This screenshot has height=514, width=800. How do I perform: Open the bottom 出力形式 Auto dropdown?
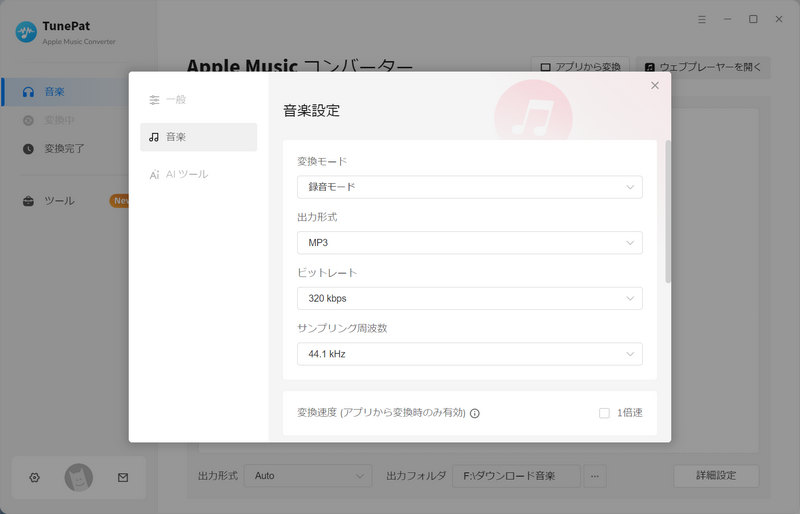coord(308,476)
